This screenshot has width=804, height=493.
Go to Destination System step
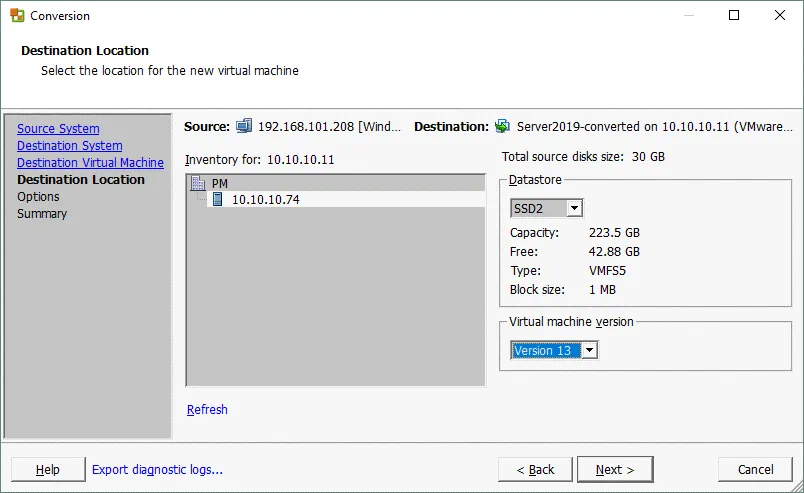[x=69, y=146]
